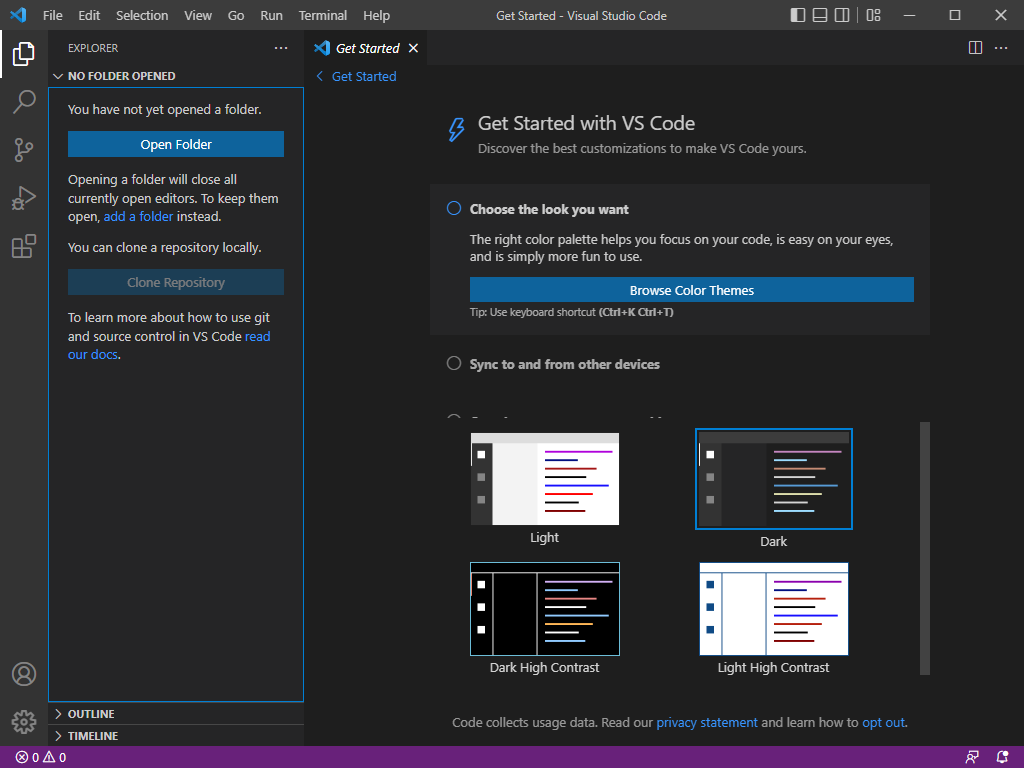
Task: Toggle Panel layout icon in title bar
Action: [820, 15]
